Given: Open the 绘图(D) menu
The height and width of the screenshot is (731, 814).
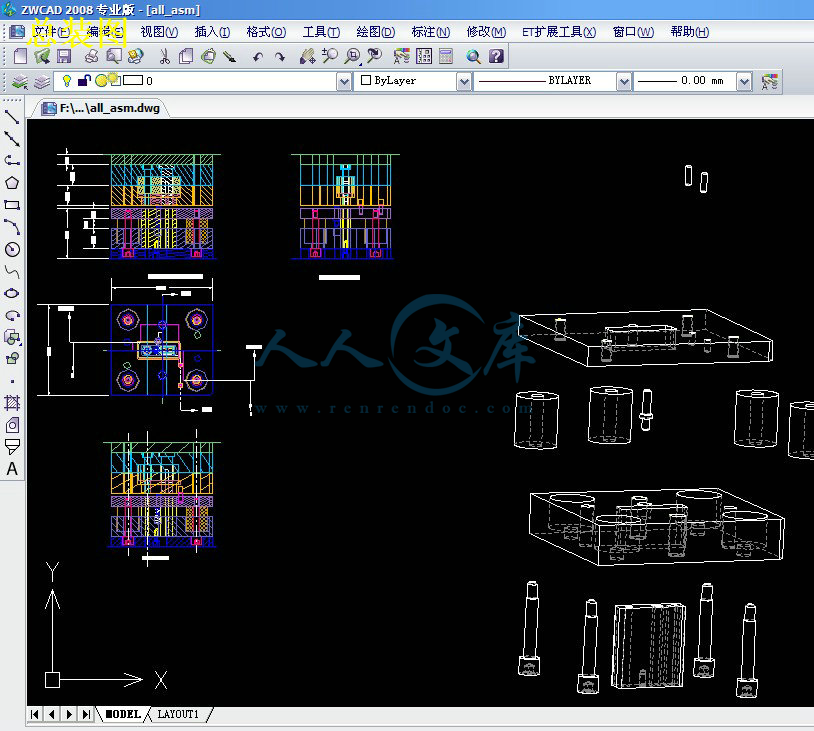Looking at the screenshot, I should pyautogui.click(x=375, y=32).
